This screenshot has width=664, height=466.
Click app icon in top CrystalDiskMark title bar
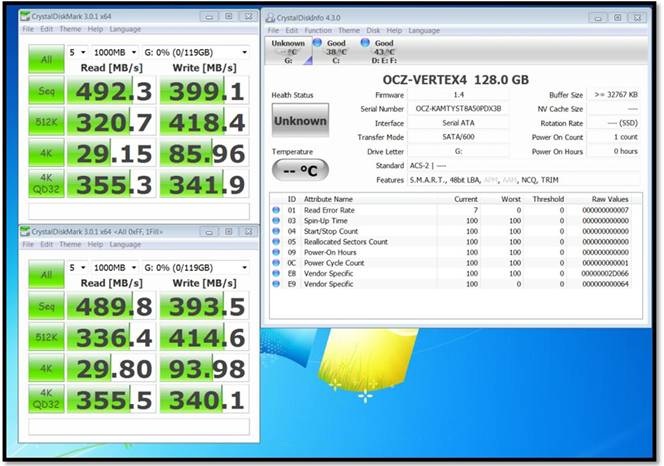(25, 17)
